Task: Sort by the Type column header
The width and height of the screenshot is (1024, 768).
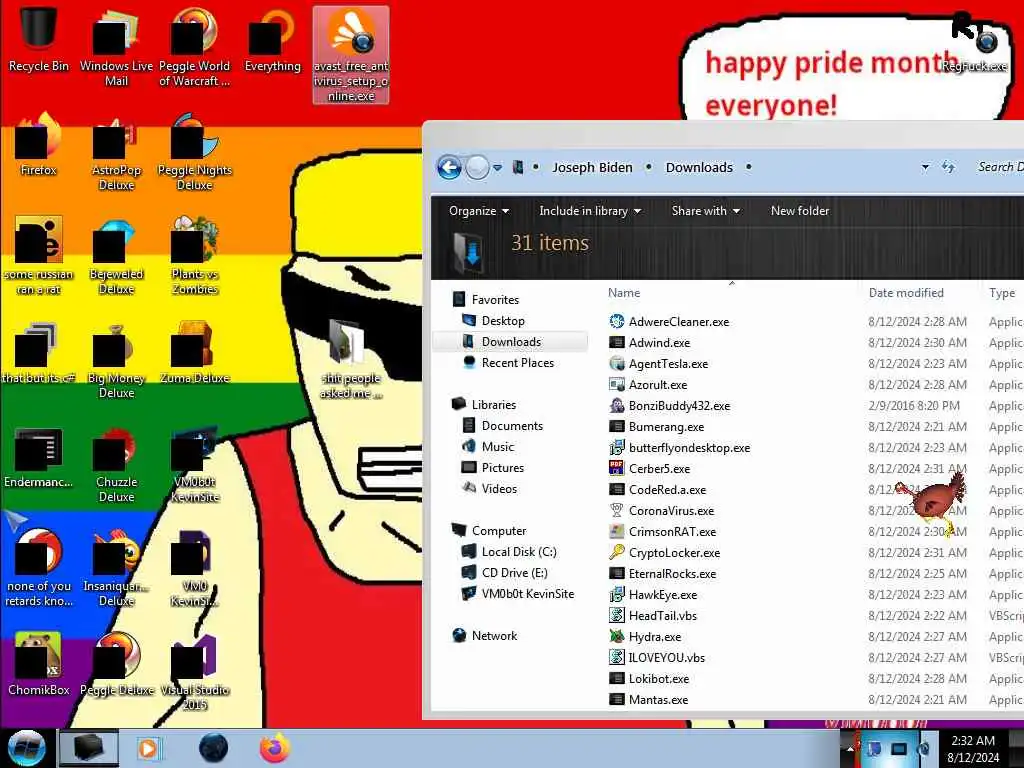Action: point(1002,293)
